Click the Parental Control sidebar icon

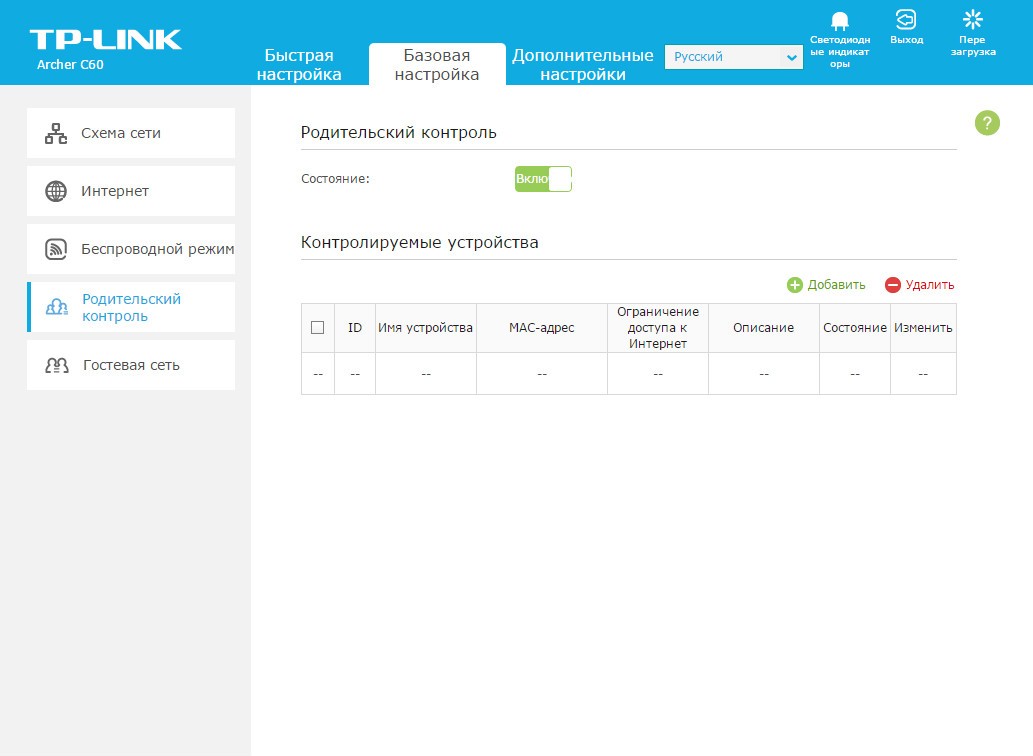point(57,307)
